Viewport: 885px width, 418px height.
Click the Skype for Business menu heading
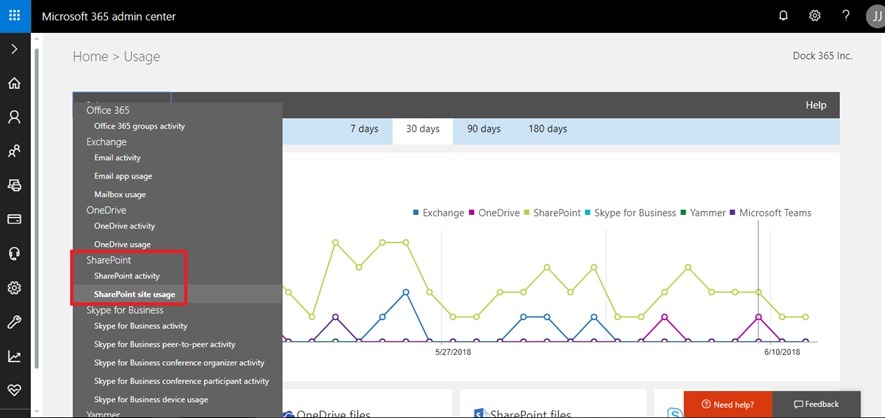125,310
